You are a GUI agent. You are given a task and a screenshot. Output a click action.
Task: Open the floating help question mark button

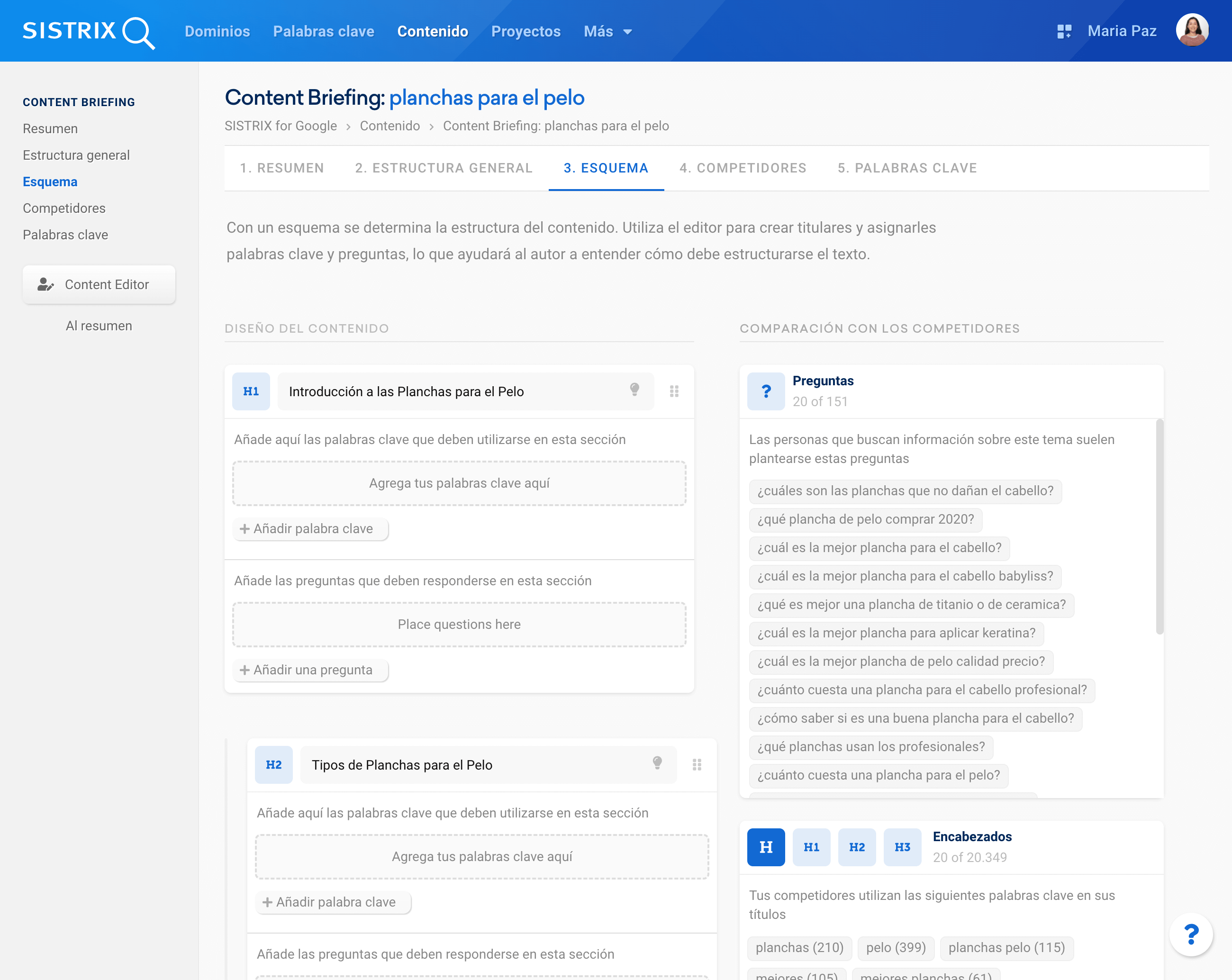tap(1191, 935)
